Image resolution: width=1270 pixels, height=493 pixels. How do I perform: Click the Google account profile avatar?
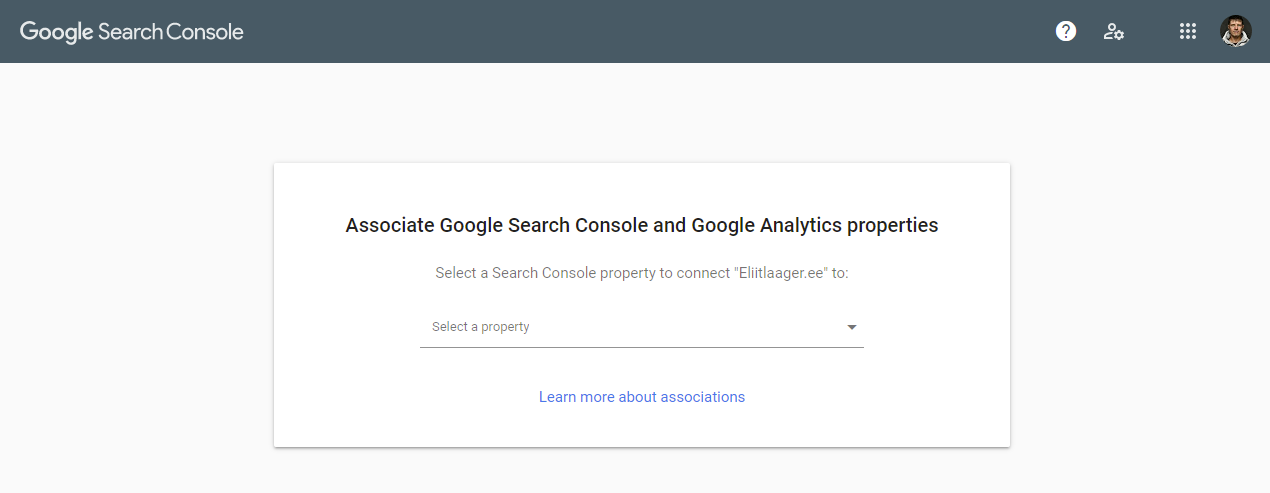pos(1236,31)
